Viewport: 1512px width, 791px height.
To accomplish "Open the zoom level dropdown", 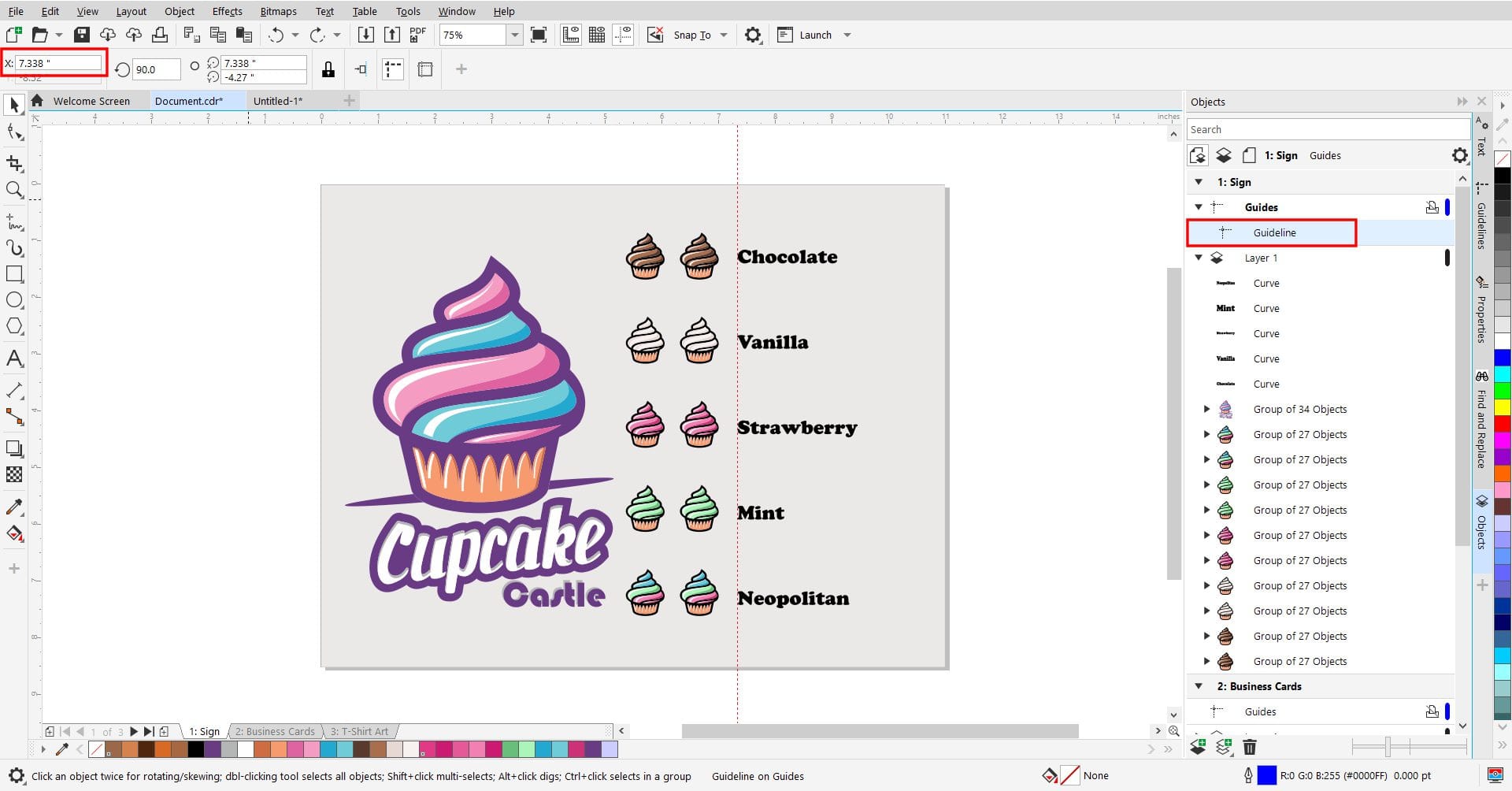I will click(514, 35).
